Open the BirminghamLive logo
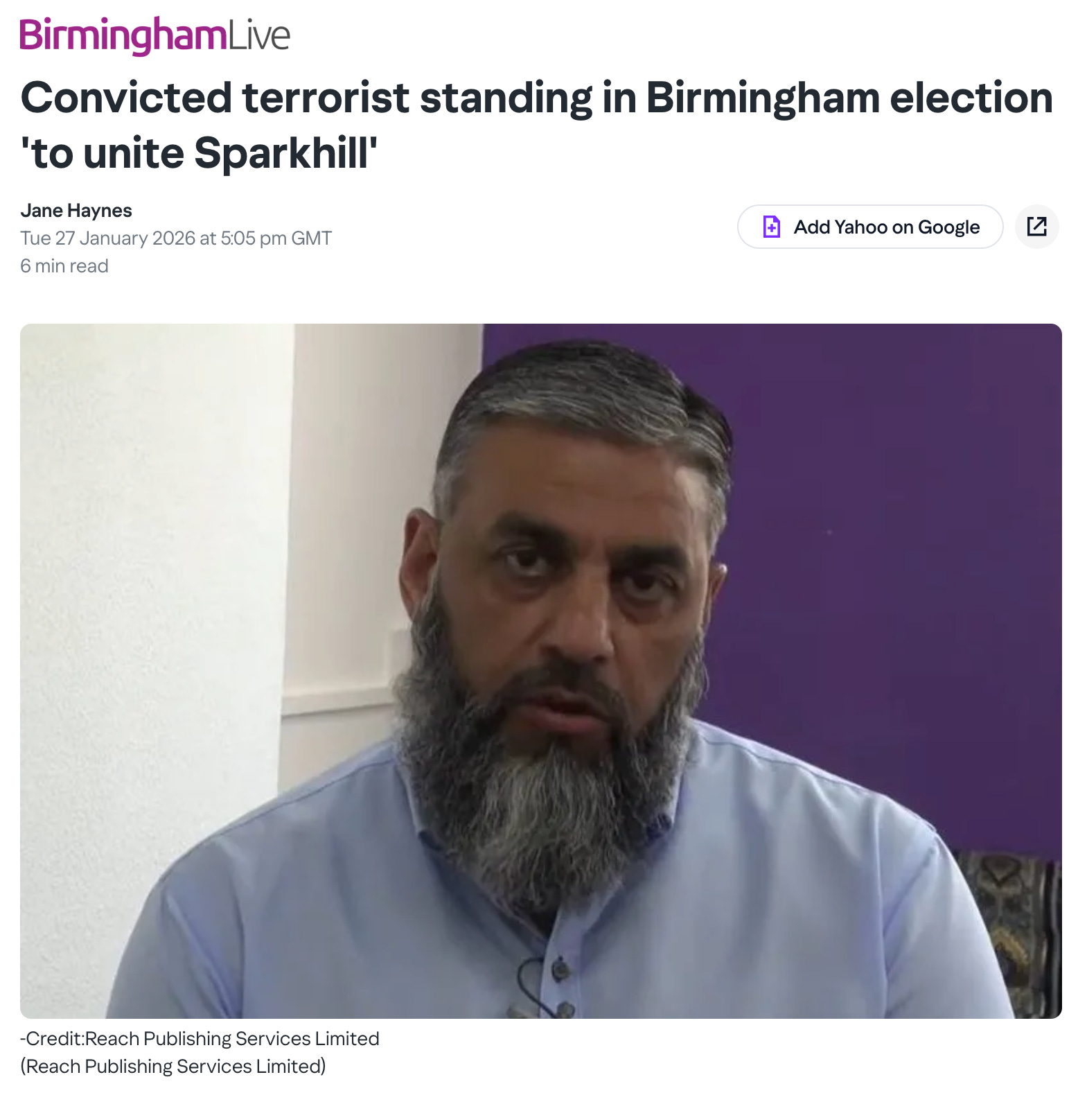Screen dimensions: 1087x1120 tap(155, 35)
